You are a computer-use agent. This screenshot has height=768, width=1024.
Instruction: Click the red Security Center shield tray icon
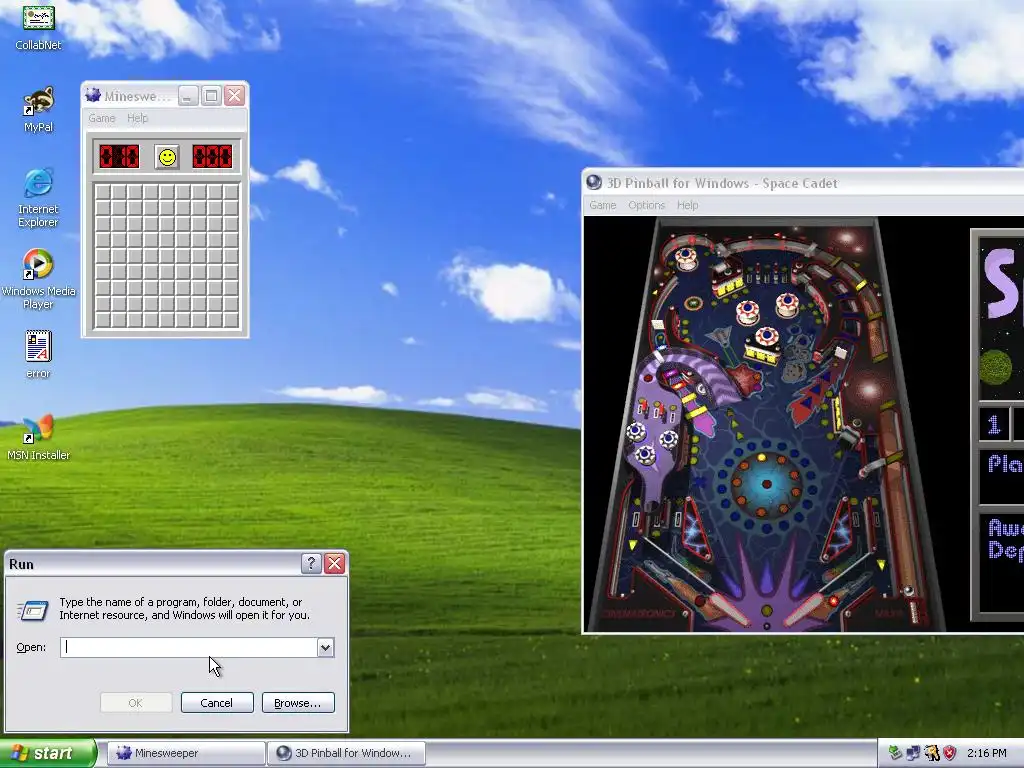(x=950, y=753)
